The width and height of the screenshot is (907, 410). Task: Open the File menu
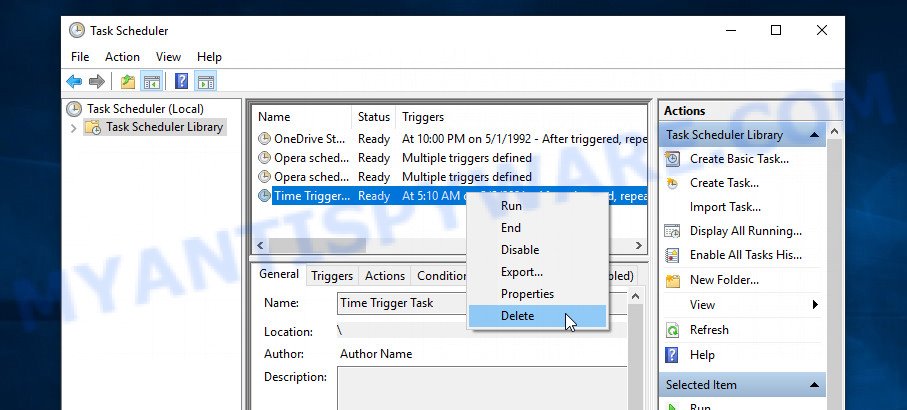[x=80, y=57]
